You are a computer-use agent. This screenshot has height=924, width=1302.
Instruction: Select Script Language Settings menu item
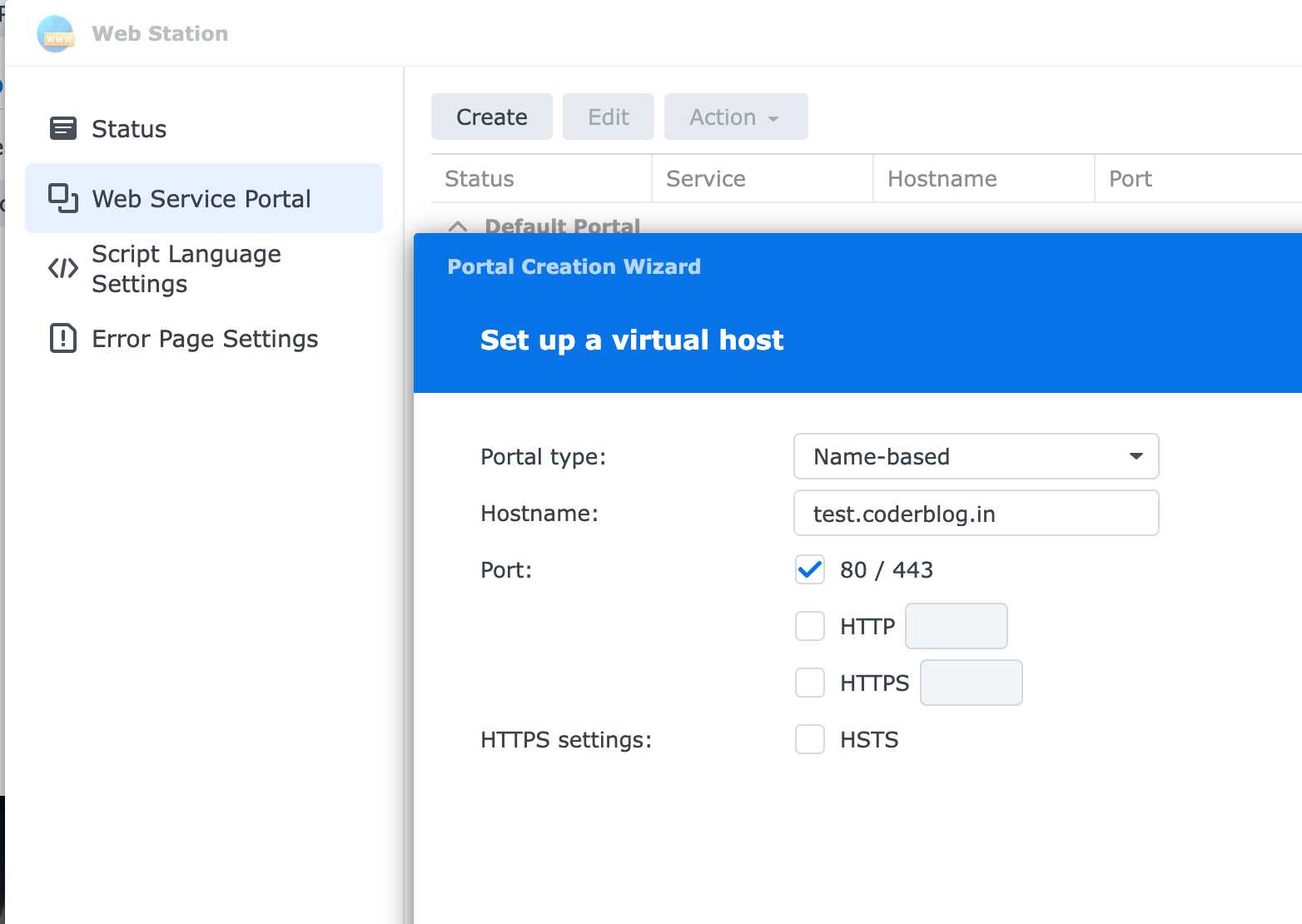pos(186,269)
